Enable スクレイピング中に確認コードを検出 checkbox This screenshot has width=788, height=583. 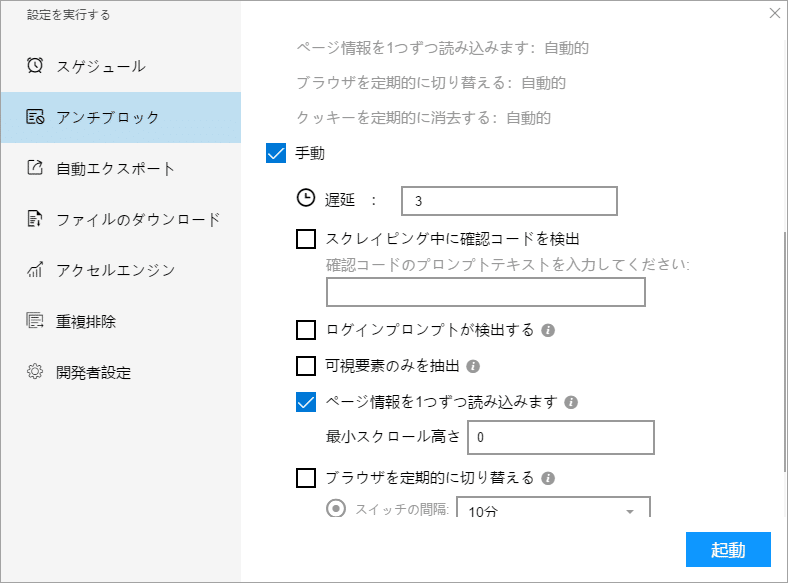306,239
